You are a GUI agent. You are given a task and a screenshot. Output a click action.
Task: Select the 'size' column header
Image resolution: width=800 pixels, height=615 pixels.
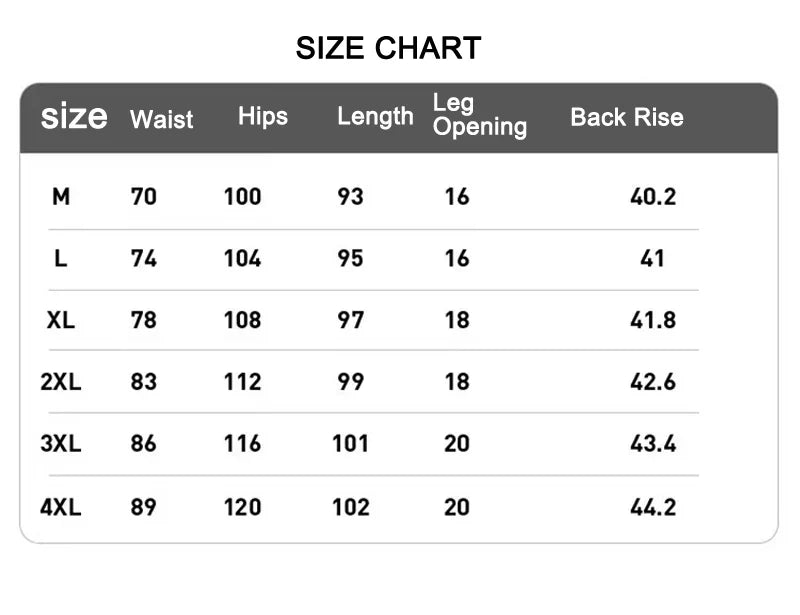[73, 117]
